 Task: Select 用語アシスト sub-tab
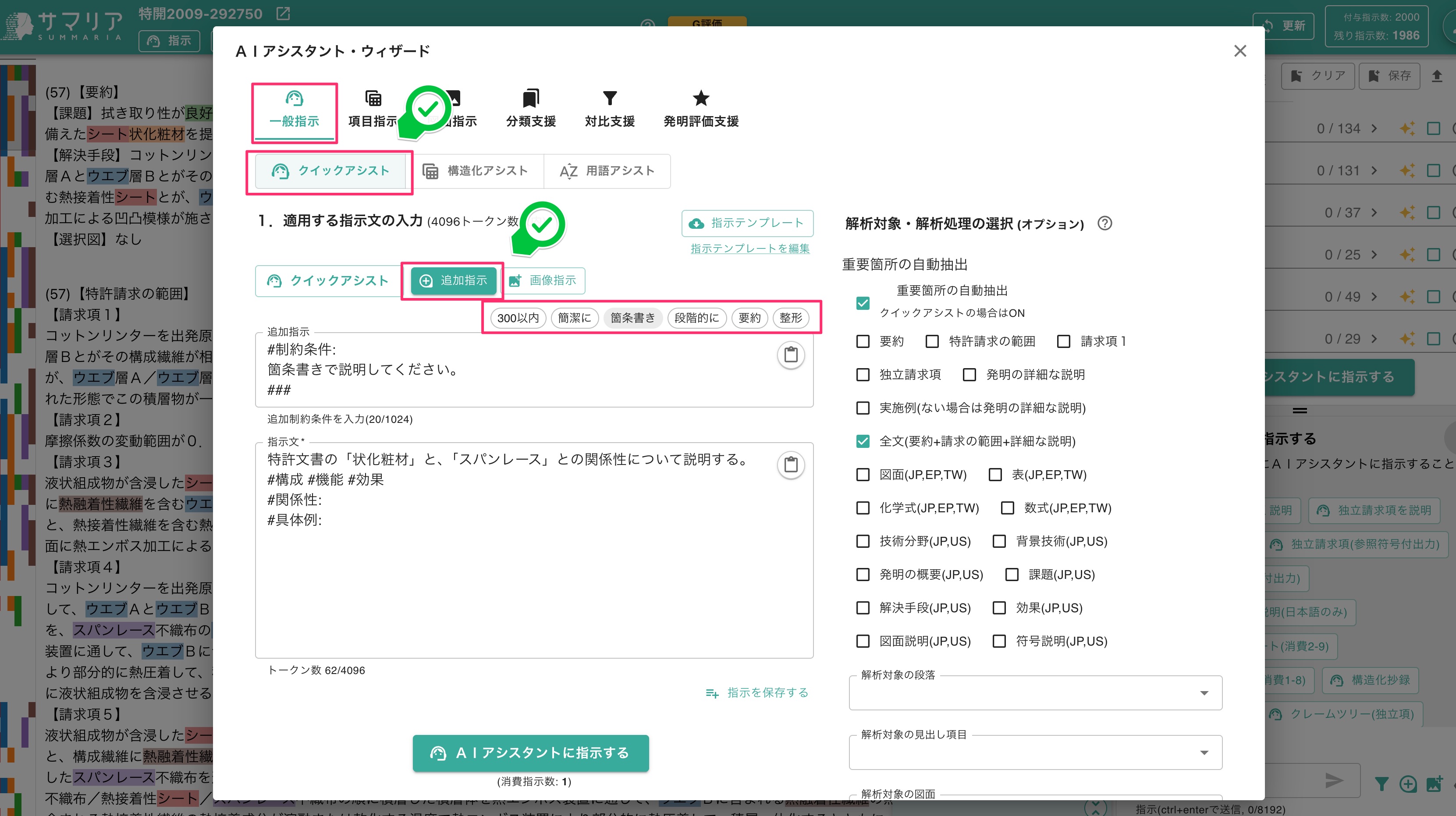607,170
